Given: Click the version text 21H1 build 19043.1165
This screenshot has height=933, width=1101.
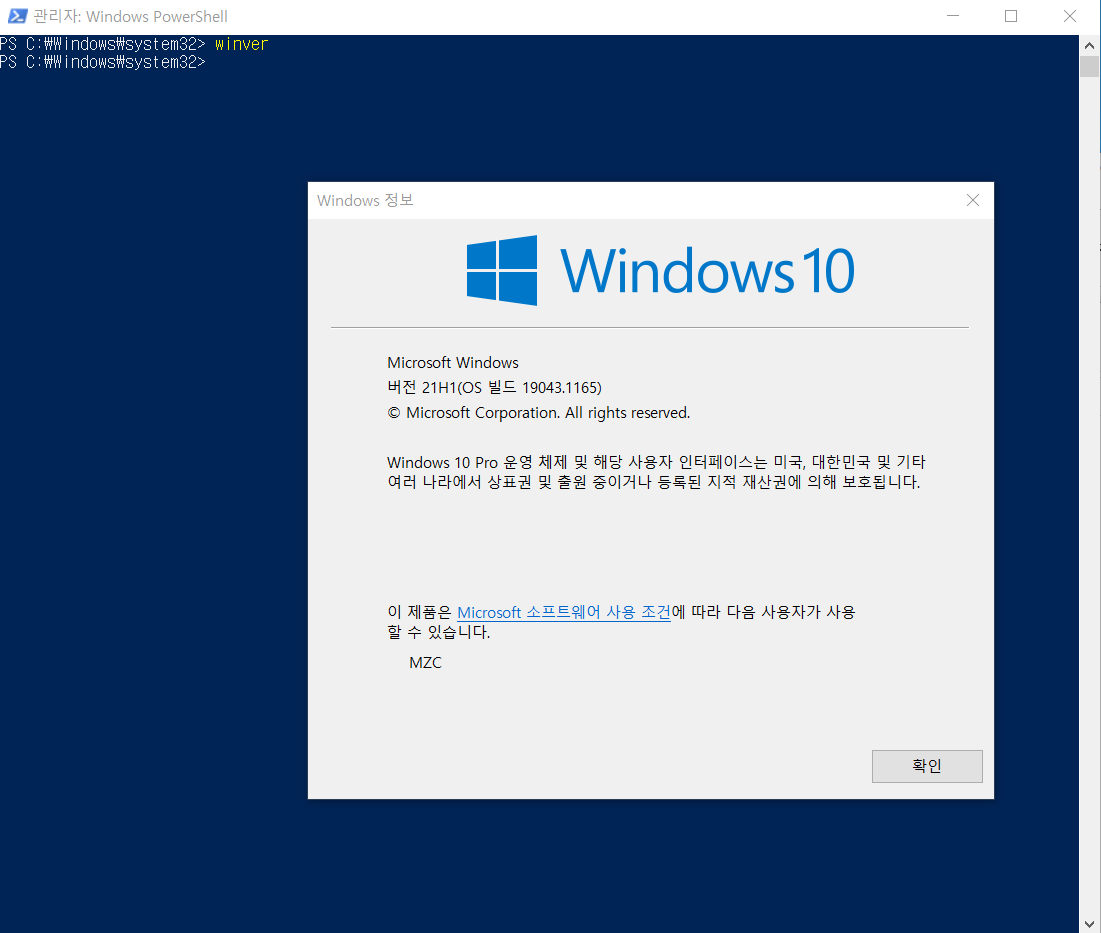Looking at the screenshot, I should click(x=494, y=388).
